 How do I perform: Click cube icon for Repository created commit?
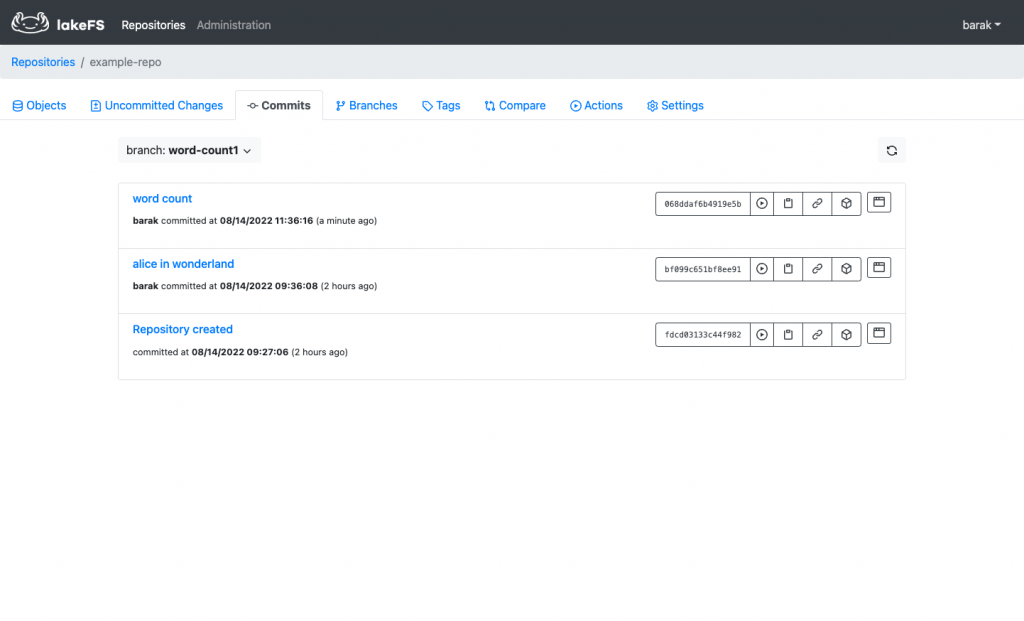pyautogui.click(x=846, y=334)
